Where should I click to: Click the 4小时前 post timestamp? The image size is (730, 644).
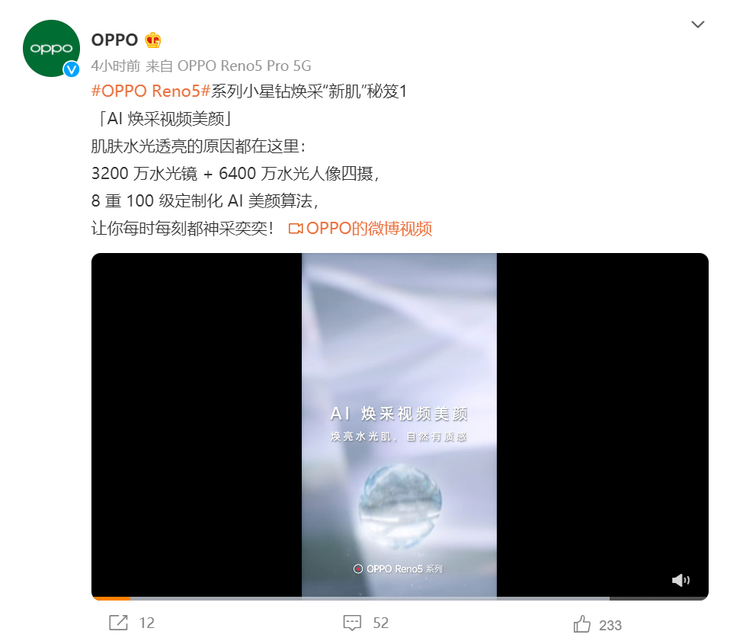click(x=115, y=66)
